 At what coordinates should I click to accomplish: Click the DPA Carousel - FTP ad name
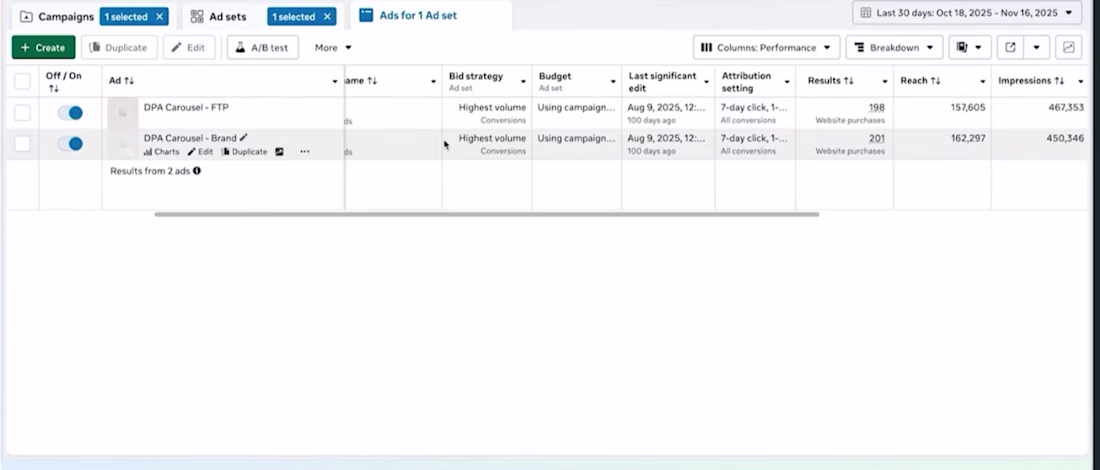(x=186, y=107)
